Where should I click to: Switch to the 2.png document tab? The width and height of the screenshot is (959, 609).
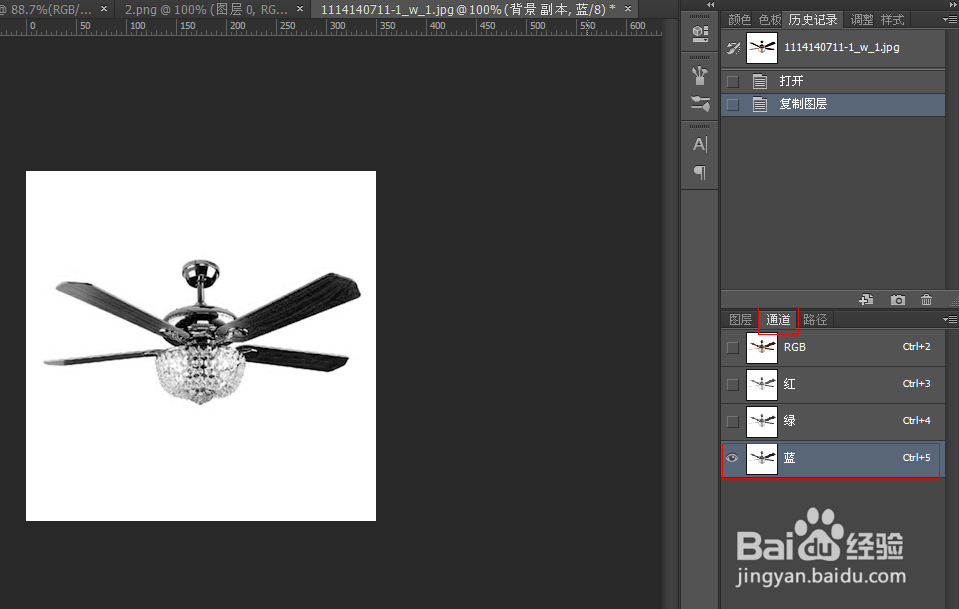coord(206,9)
